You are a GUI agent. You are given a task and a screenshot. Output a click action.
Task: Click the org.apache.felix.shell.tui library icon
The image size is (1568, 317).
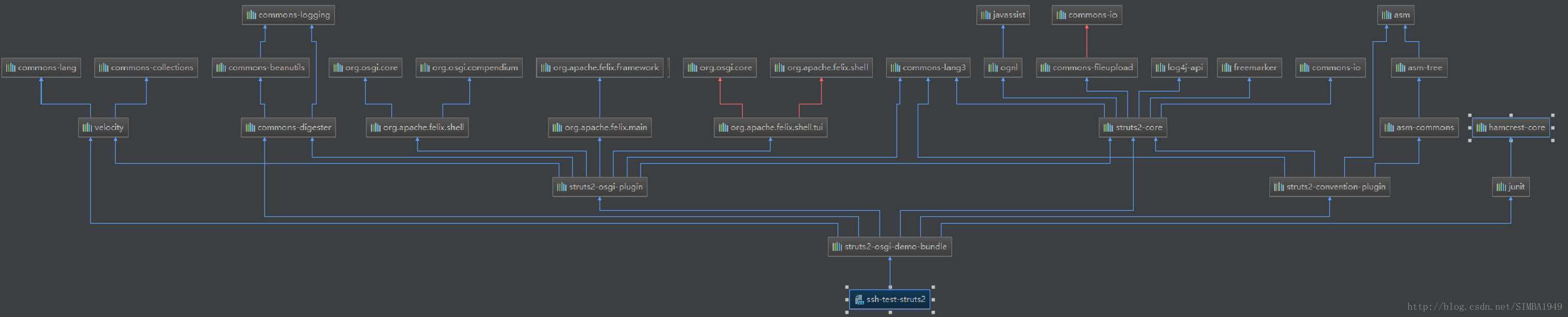coord(723,127)
